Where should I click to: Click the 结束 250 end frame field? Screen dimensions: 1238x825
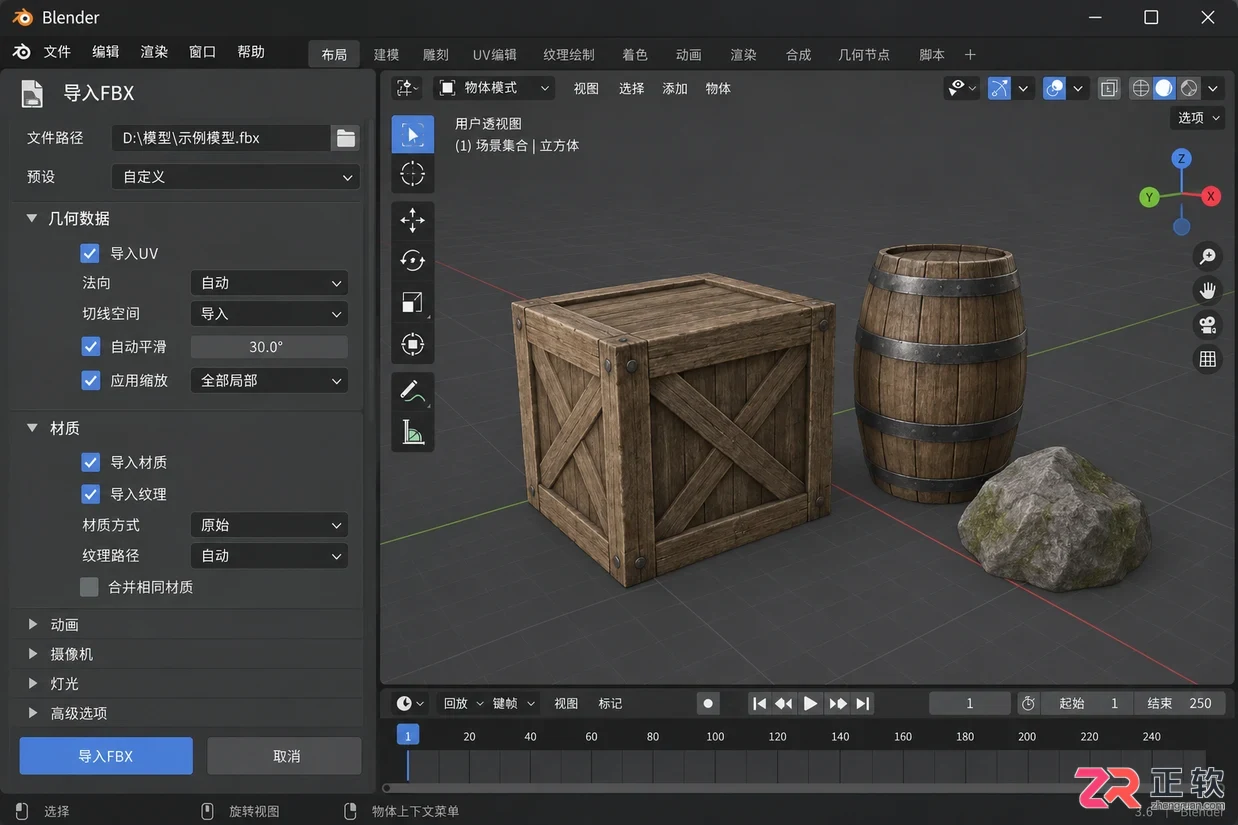click(x=1181, y=703)
